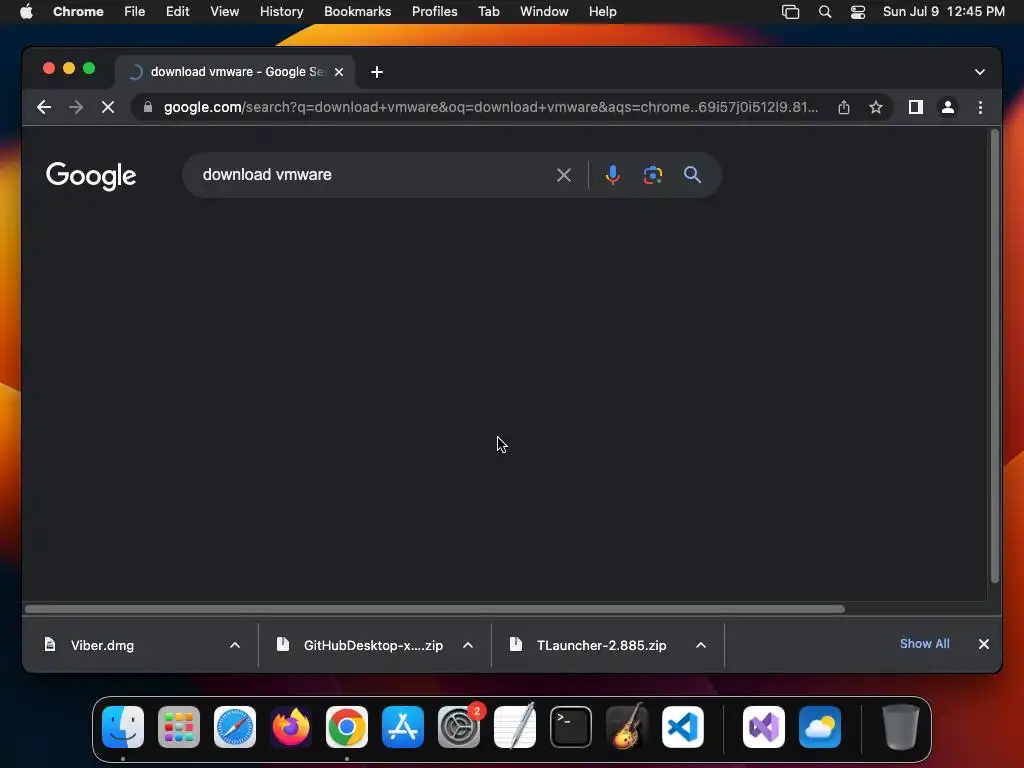Share this page via share icon
This screenshot has width=1024, height=768.
844,107
